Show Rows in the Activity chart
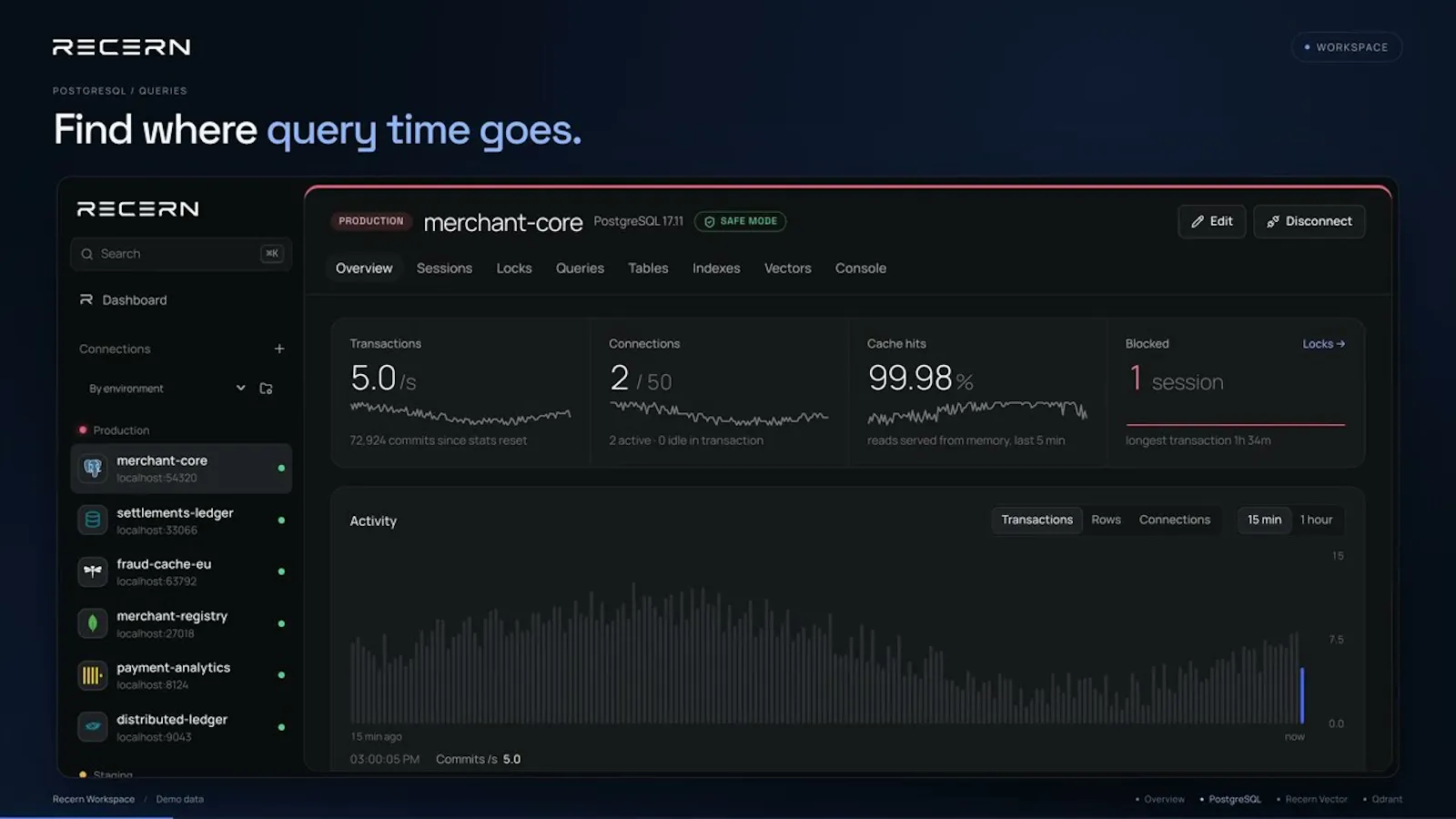 coord(1106,520)
